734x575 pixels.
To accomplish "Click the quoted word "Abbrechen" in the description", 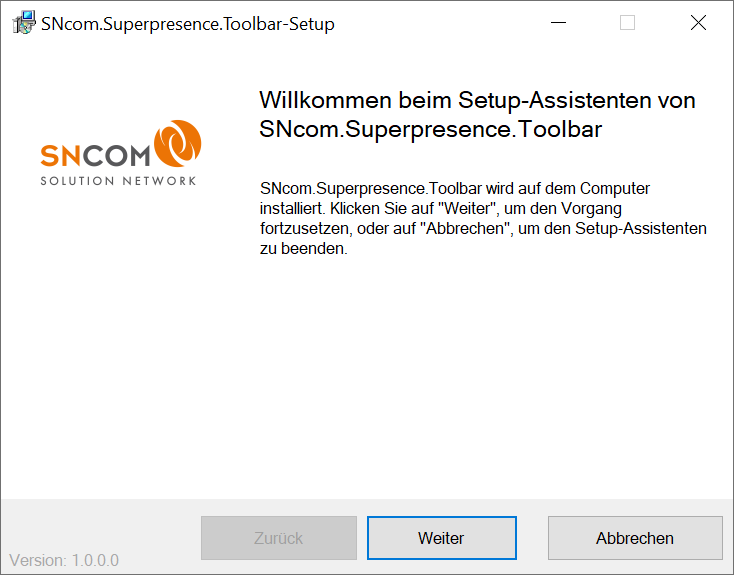I will 465,229.
